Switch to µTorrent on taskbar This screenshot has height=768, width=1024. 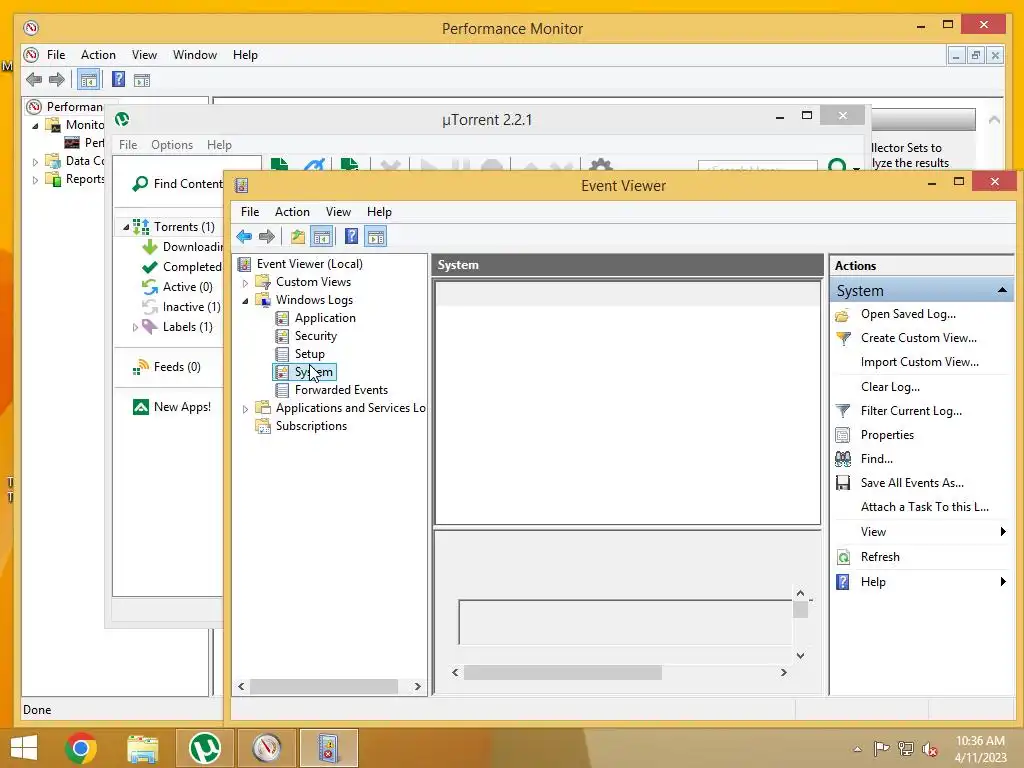click(x=204, y=748)
